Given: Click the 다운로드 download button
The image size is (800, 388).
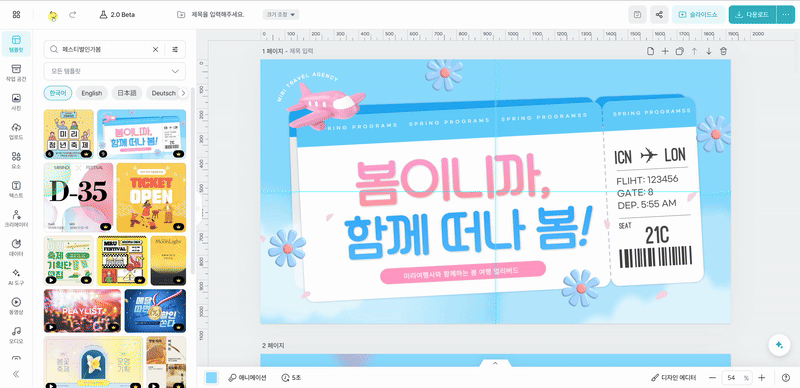Looking at the screenshot, I should 752,15.
